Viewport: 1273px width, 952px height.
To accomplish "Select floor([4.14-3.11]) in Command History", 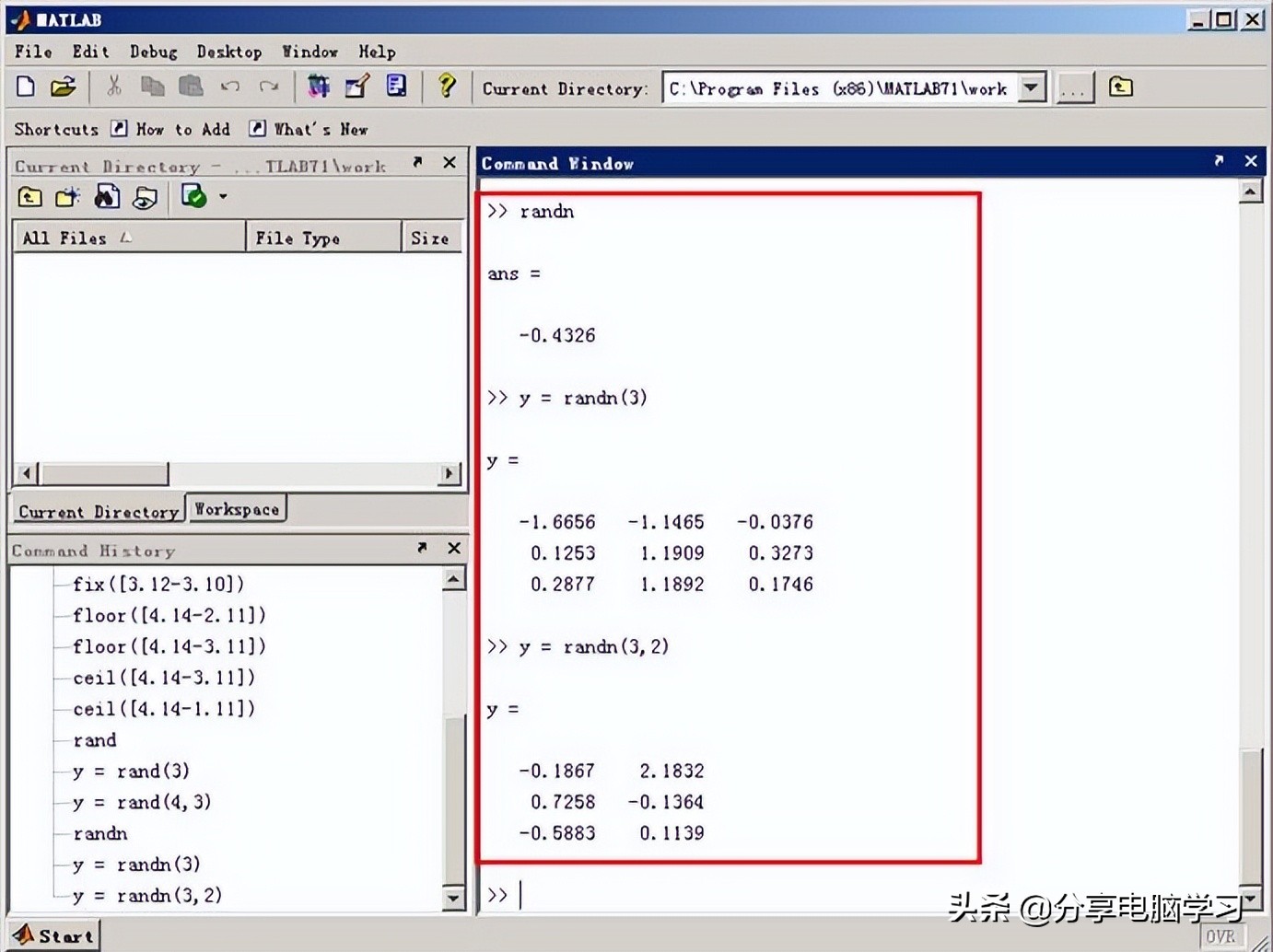I will (x=169, y=646).
